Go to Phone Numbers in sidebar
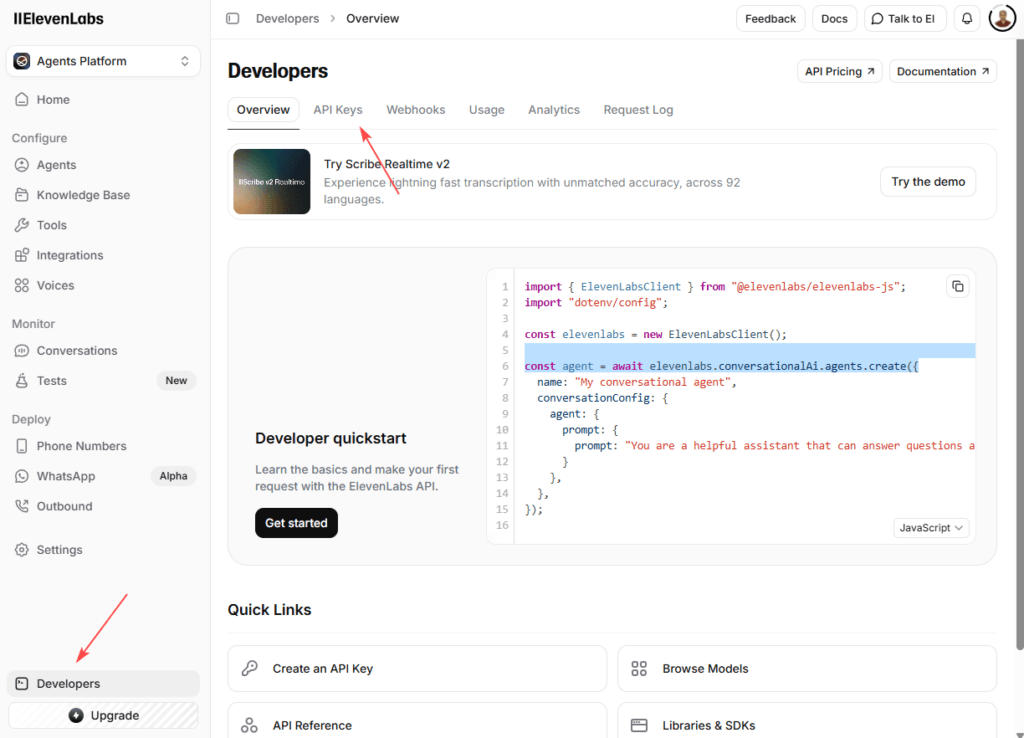Viewport: 1024px width, 738px height. click(x=81, y=446)
